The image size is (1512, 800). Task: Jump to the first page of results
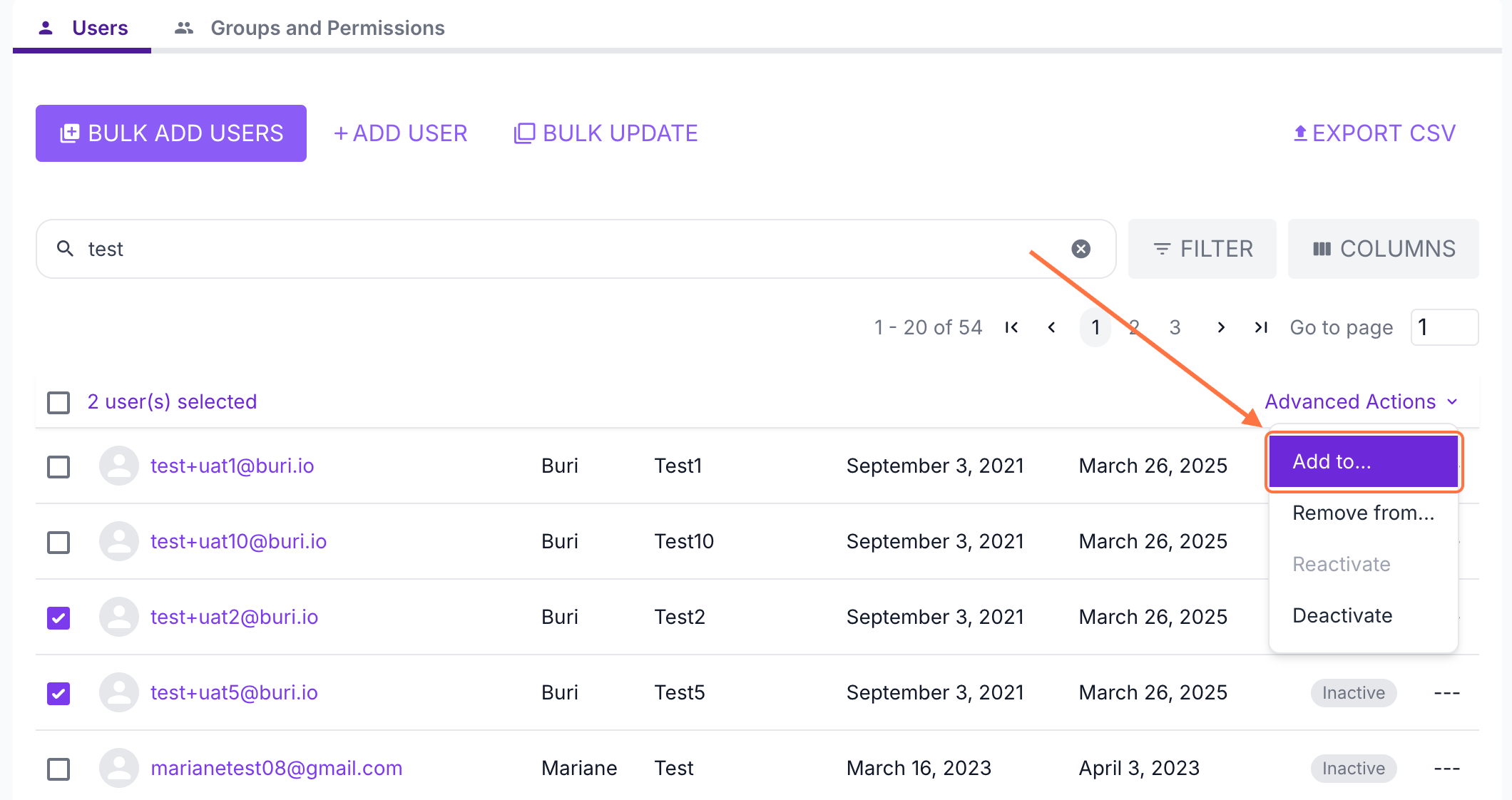click(x=1011, y=327)
